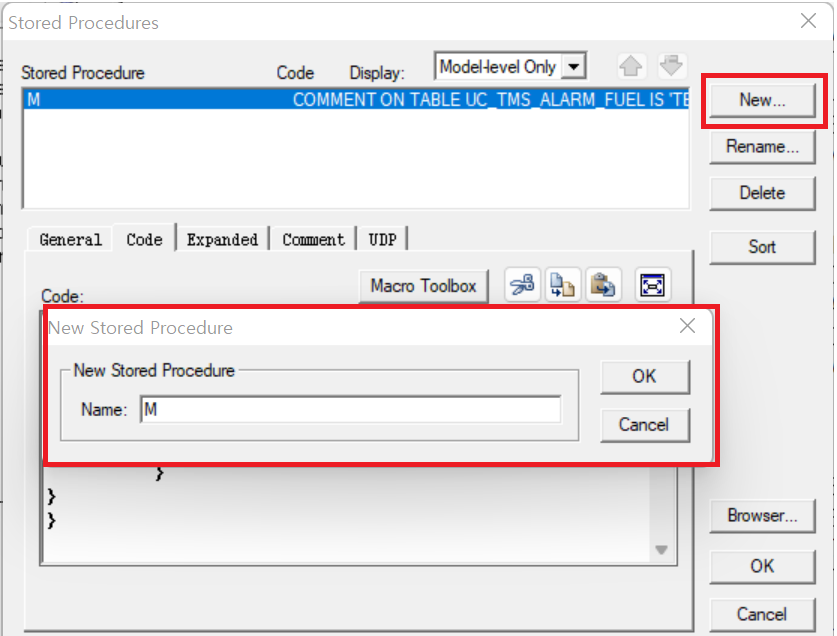Click Cancel in the Stored Procedures window
Viewport: 837px width, 636px height.
pyautogui.click(x=762, y=615)
